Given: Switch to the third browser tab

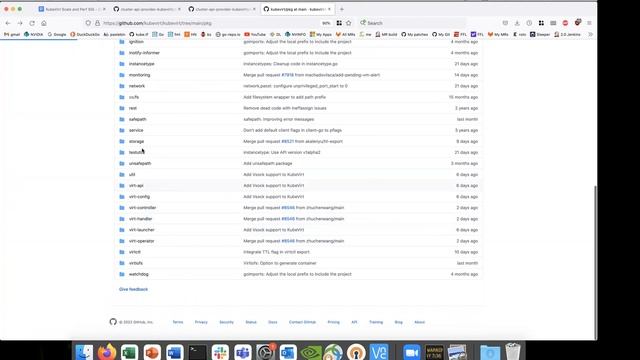Looking at the screenshot, I should [x=222, y=9].
